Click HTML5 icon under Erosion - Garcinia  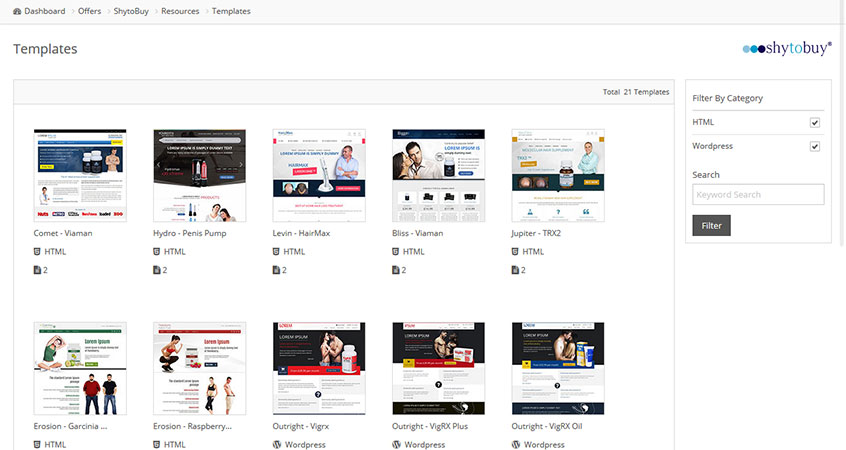tap(37, 445)
